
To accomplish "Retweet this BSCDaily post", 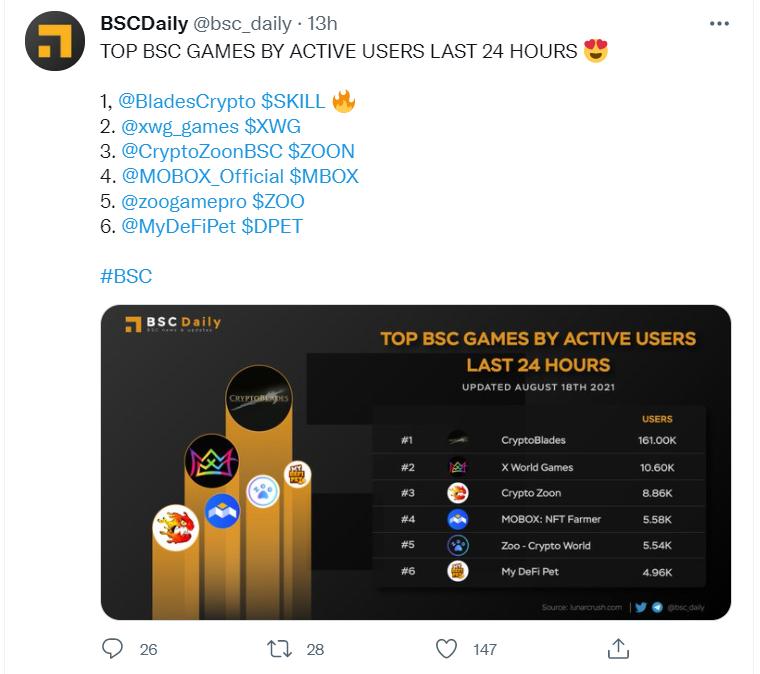I will tap(279, 649).
